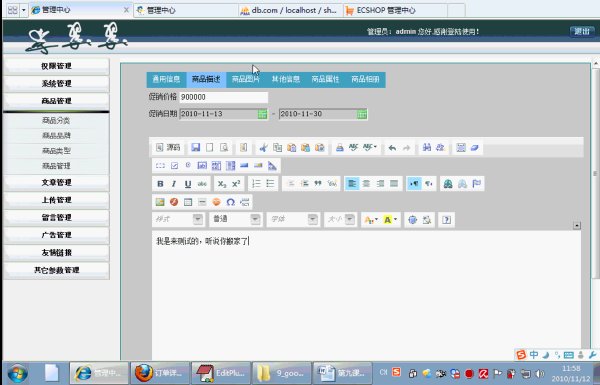Open the 普通 paragraph format dropdown
Screen dimensions: 600x385
tap(235, 219)
